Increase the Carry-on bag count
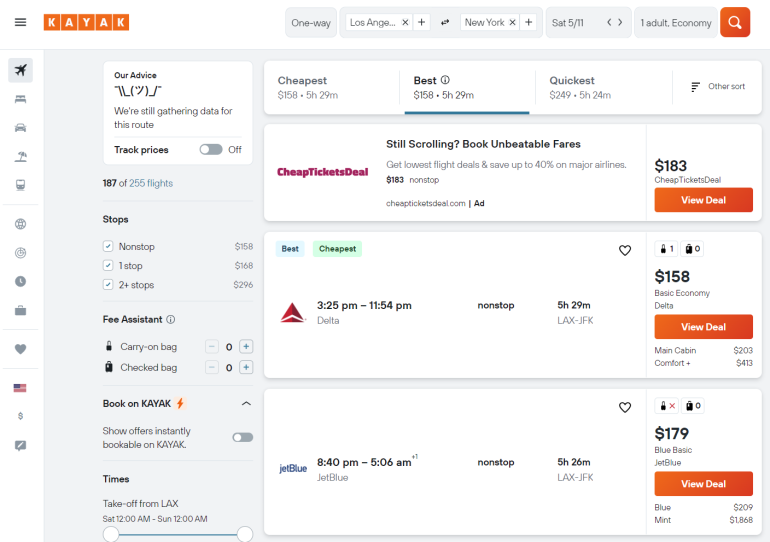Viewport: 770px width, 542px height. click(246, 347)
